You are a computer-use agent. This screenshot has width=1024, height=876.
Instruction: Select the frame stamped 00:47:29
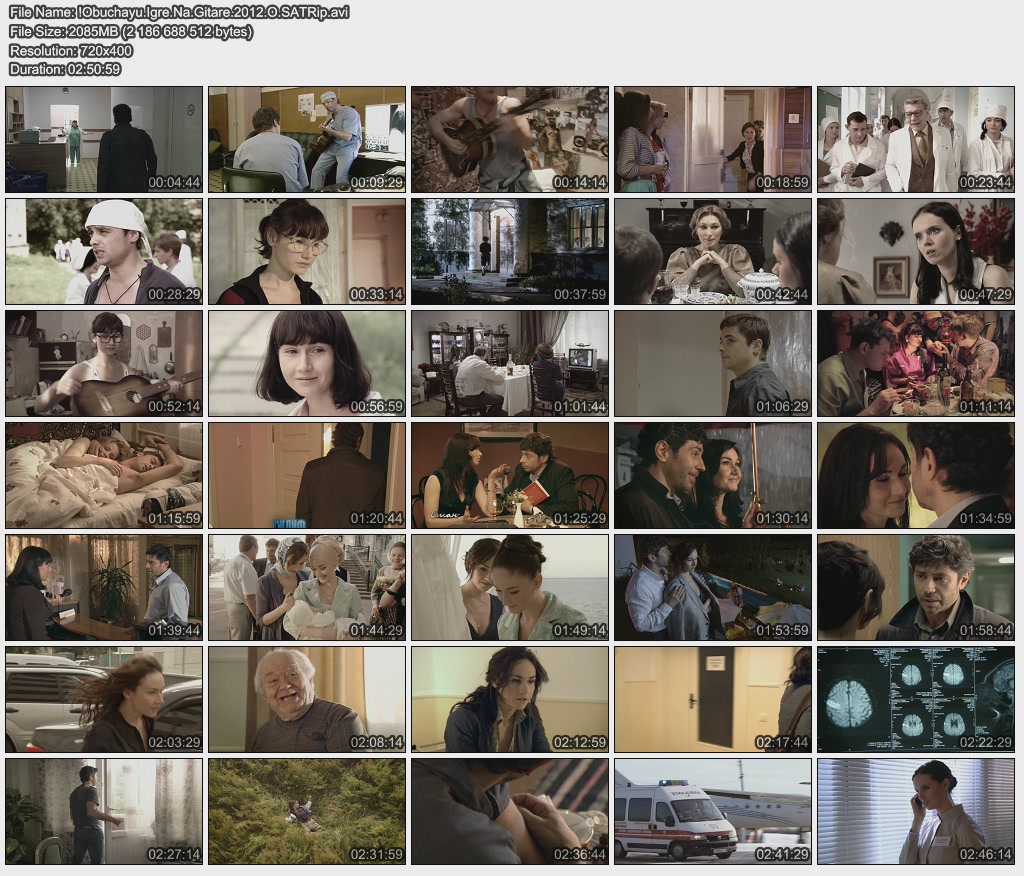coord(916,251)
